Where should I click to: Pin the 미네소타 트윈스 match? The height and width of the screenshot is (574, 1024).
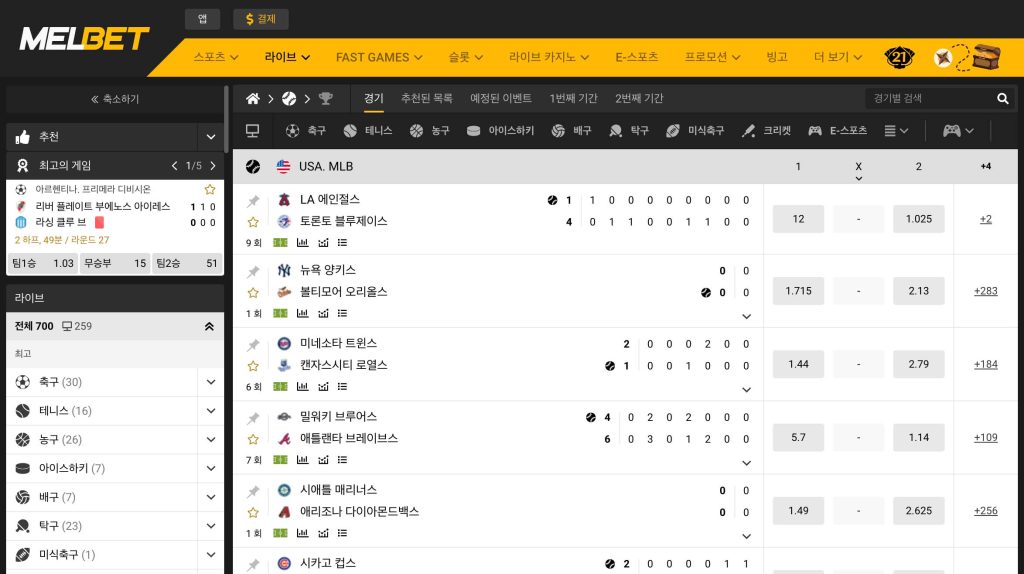[253, 344]
